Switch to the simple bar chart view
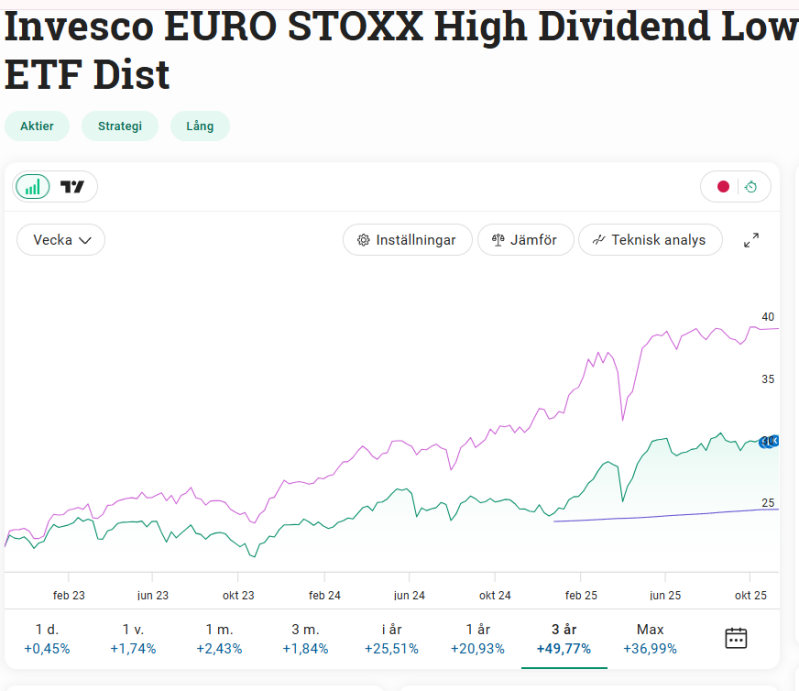 (x=33, y=187)
